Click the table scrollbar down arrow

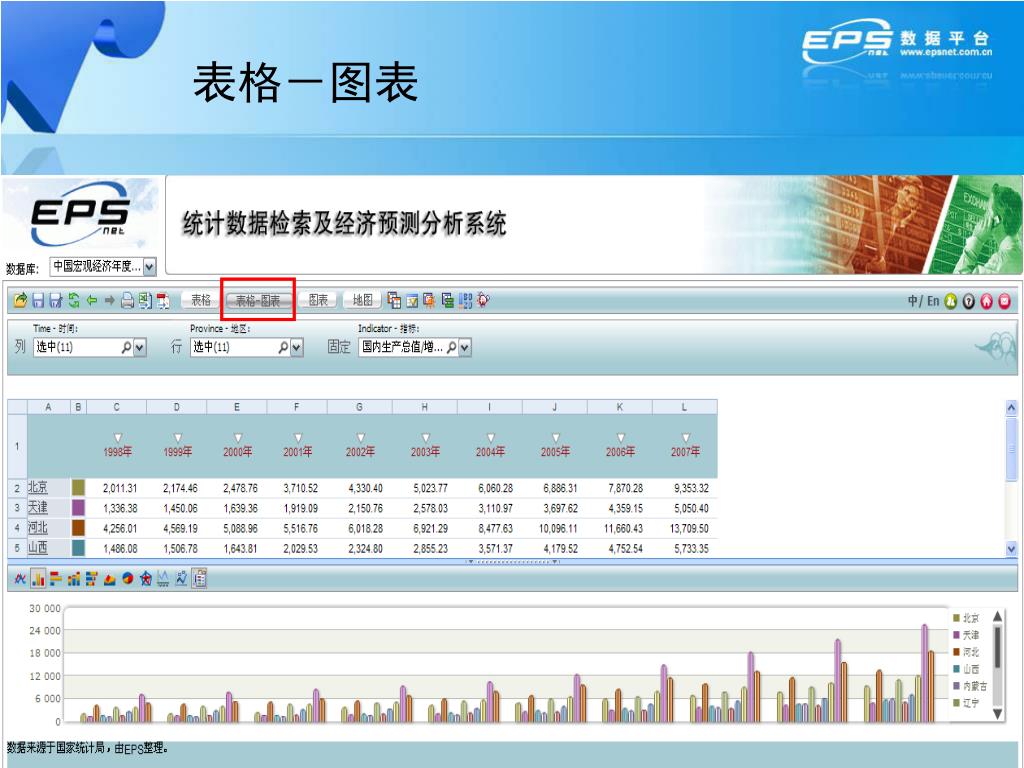coord(1011,549)
